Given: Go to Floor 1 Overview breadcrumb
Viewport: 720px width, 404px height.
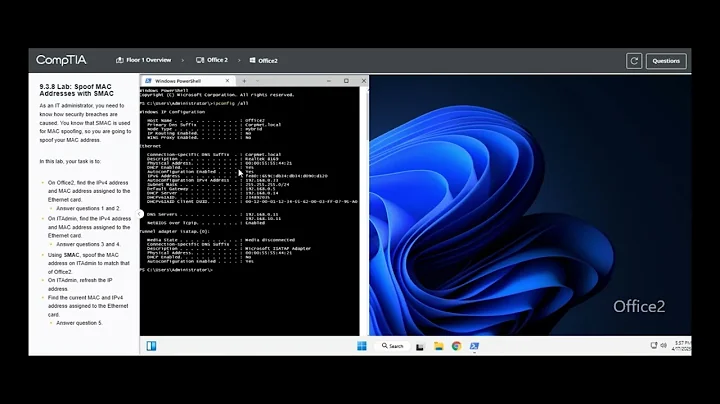Looking at the screenshot, I should (143, 60).
